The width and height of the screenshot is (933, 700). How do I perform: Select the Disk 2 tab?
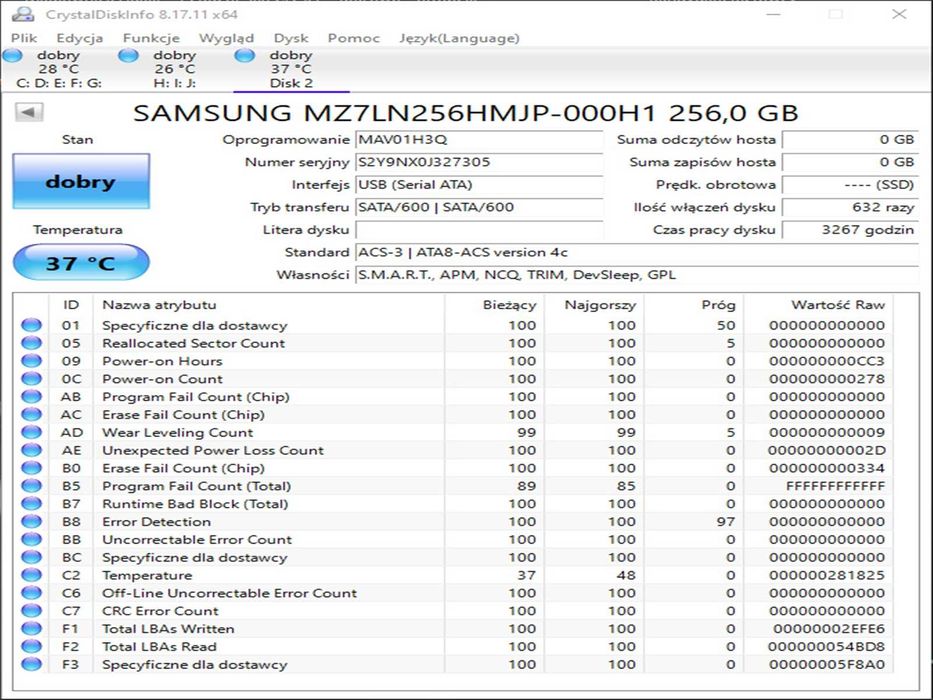(291, 69)
